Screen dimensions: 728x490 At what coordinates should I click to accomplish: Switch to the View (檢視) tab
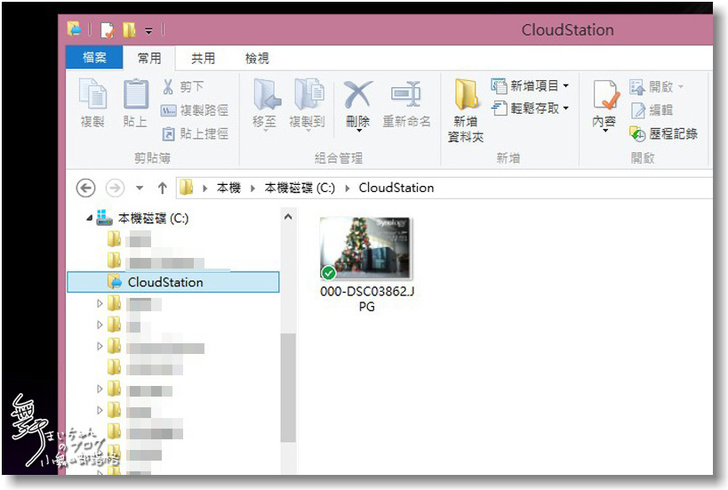coord(257,58)
